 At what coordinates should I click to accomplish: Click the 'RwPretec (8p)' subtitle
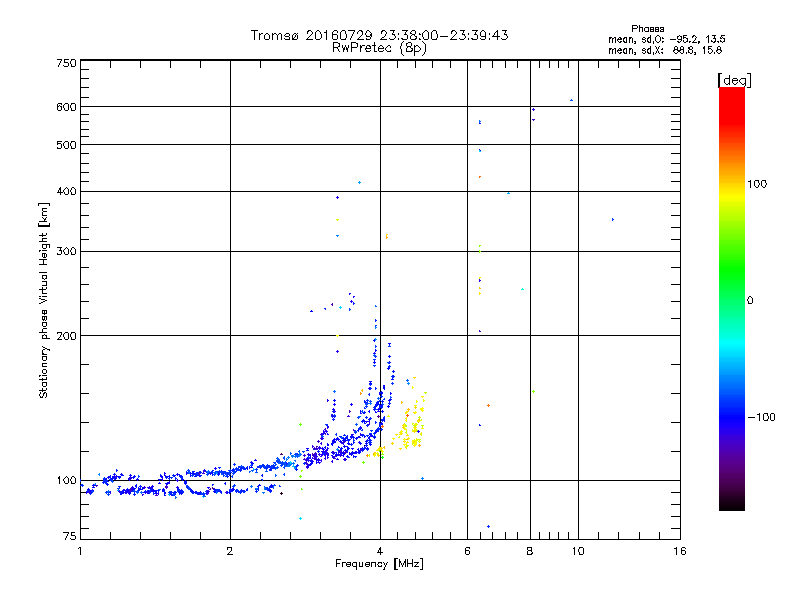coord(379,48)
